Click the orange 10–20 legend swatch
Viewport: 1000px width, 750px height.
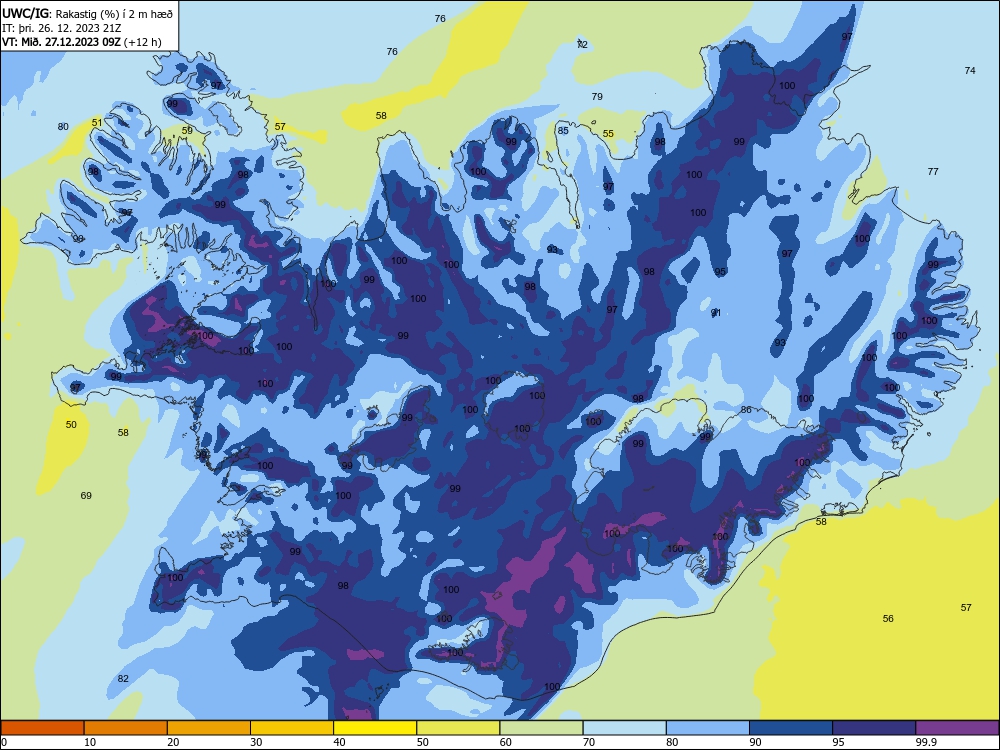tap(126, 728)
